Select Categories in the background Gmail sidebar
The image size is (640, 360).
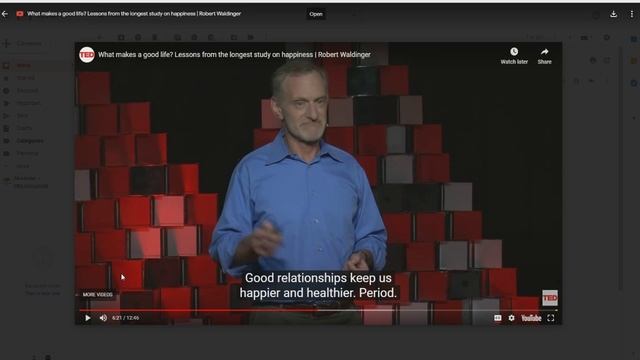[x=30, y=141]
